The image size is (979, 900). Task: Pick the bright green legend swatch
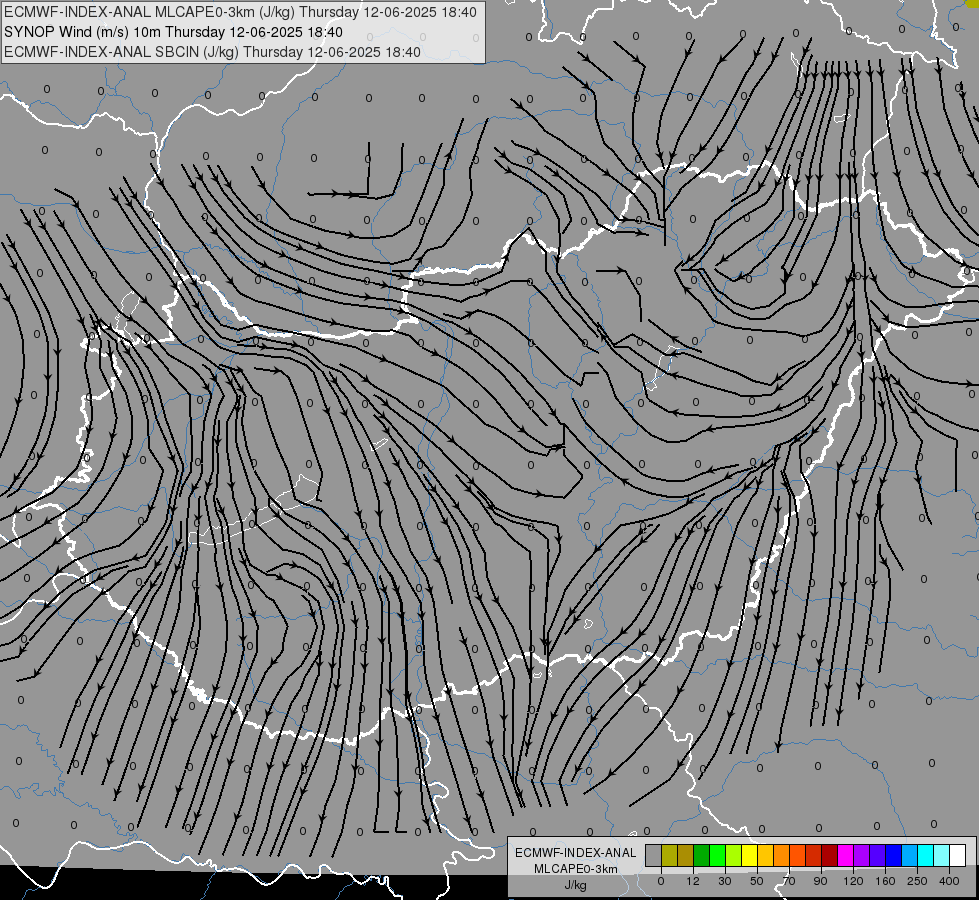click(717, 855)
